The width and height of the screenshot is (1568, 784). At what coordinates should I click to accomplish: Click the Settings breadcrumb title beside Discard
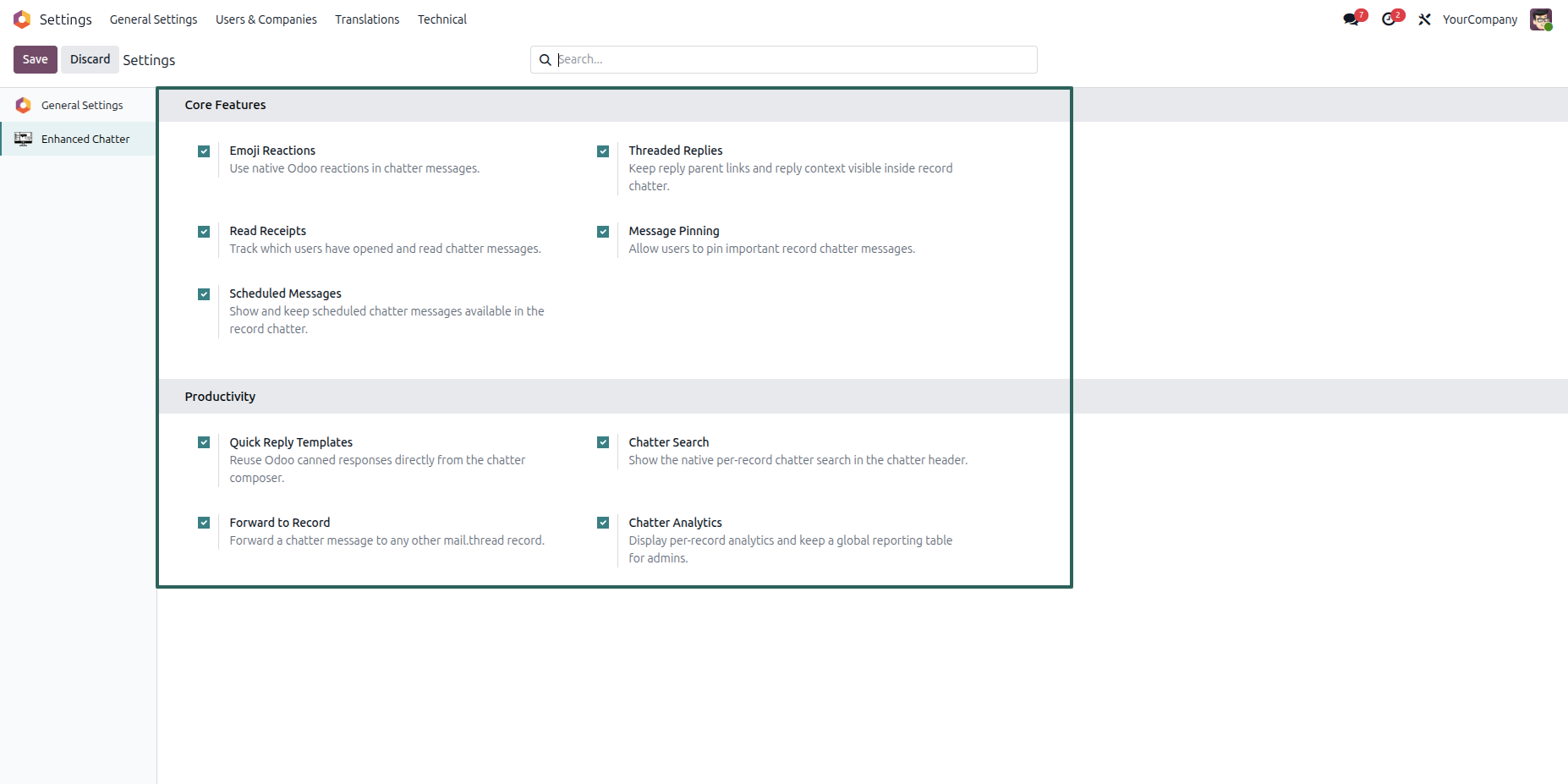click(x=149, y=60)
